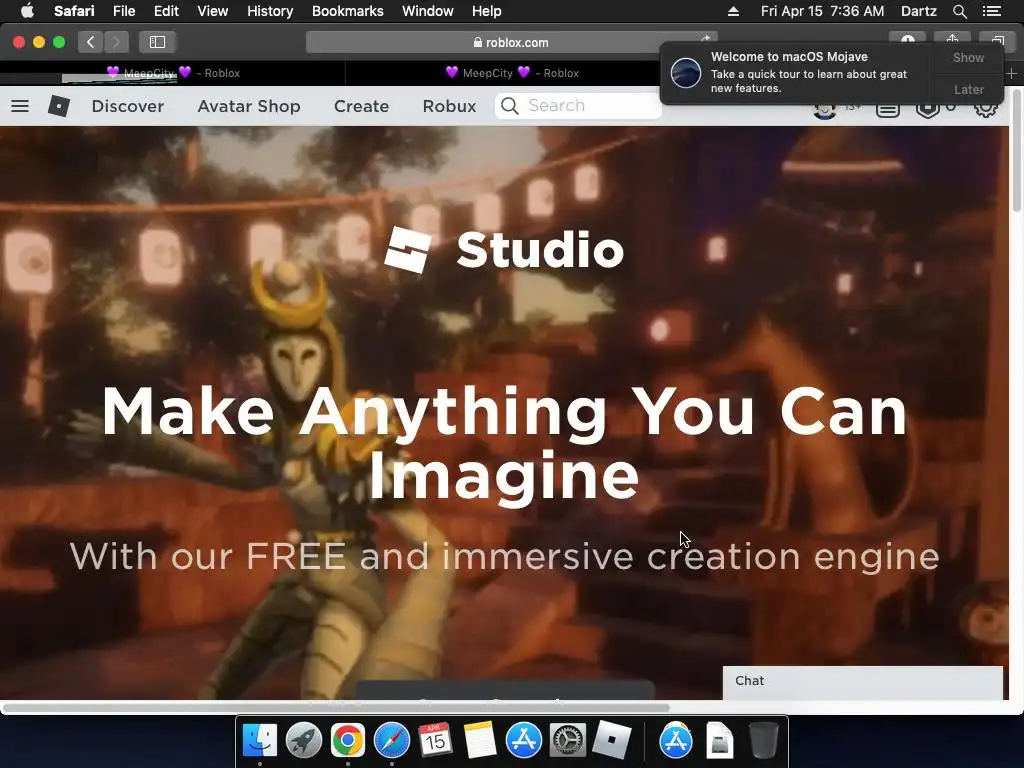
Task: Open Notification Center list icon
Action: pyautogui.click(x=992, y=11)
